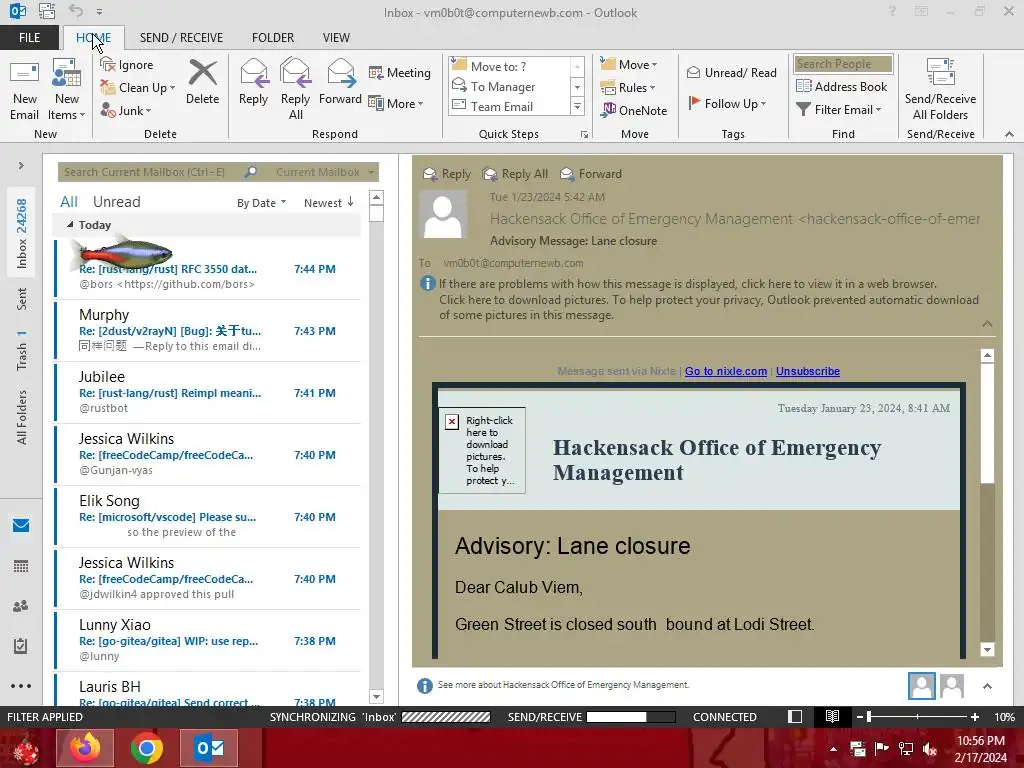Open the Rules dropdown

628,88
